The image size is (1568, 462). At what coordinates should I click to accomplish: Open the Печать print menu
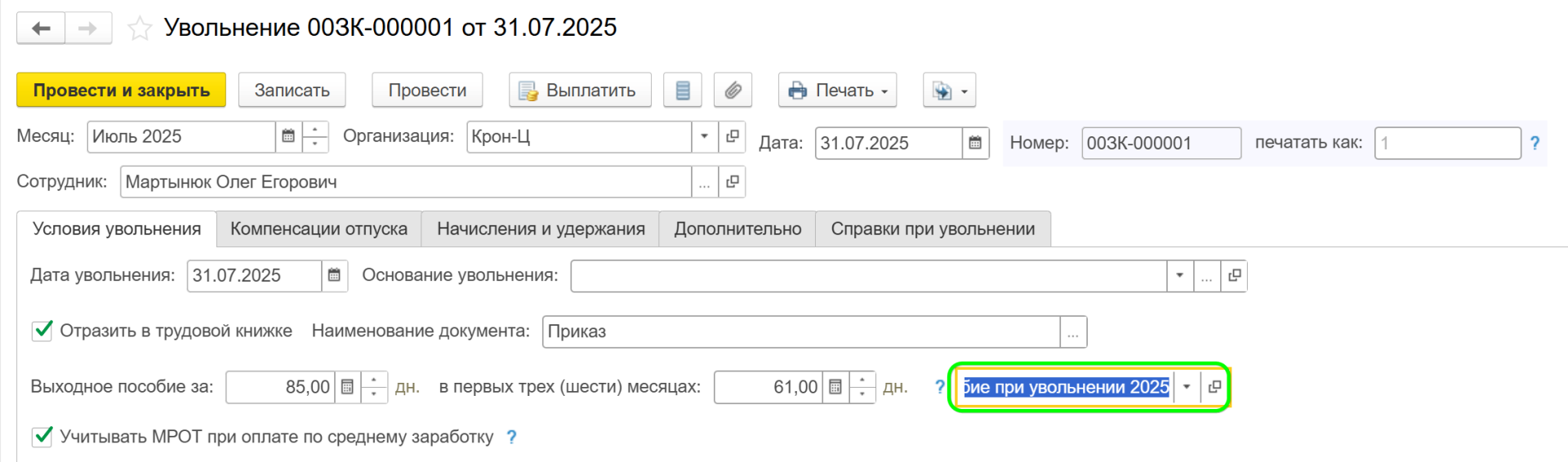(x=837, y=90)
